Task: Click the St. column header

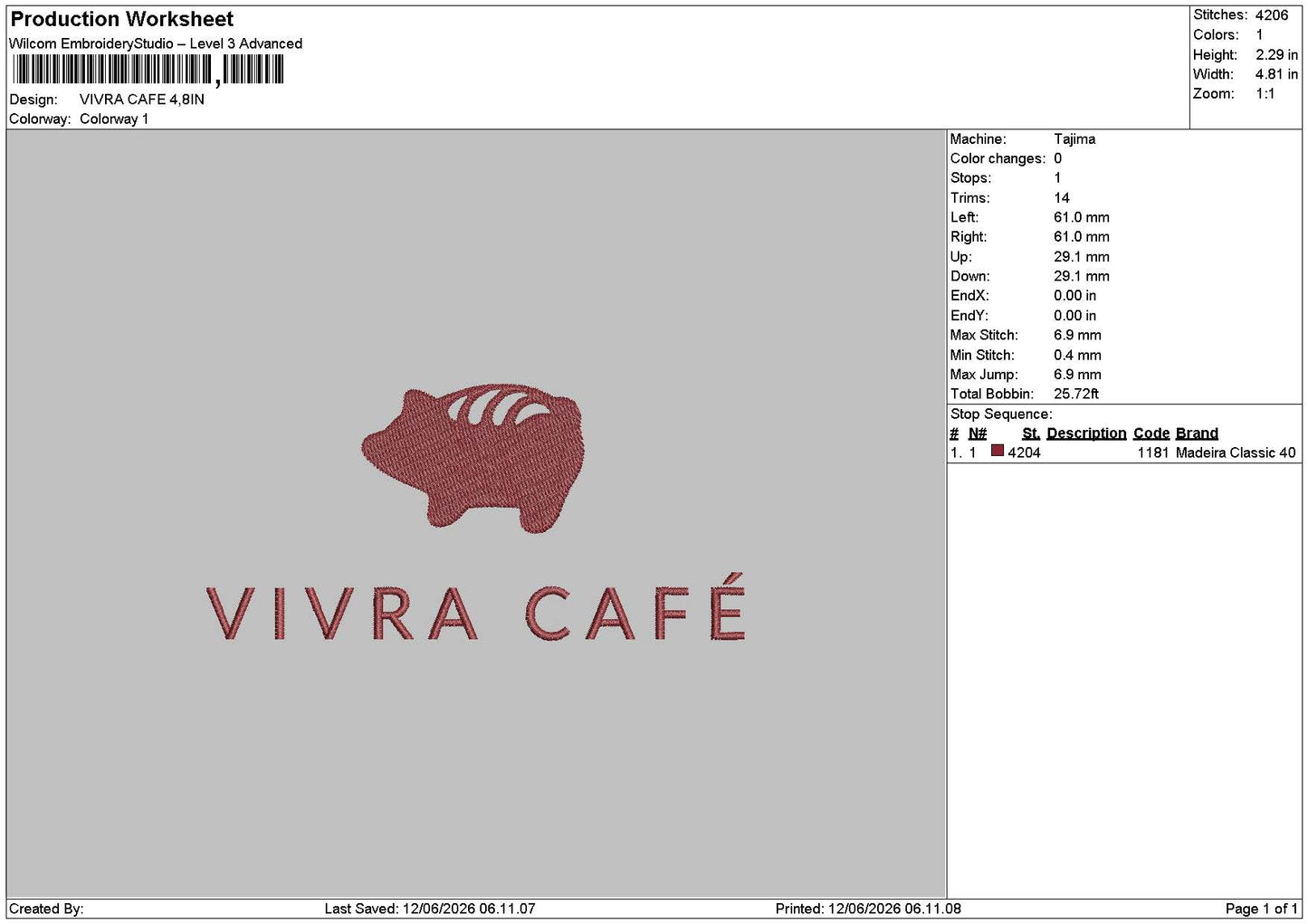Action: click(x=1031, y=433)
